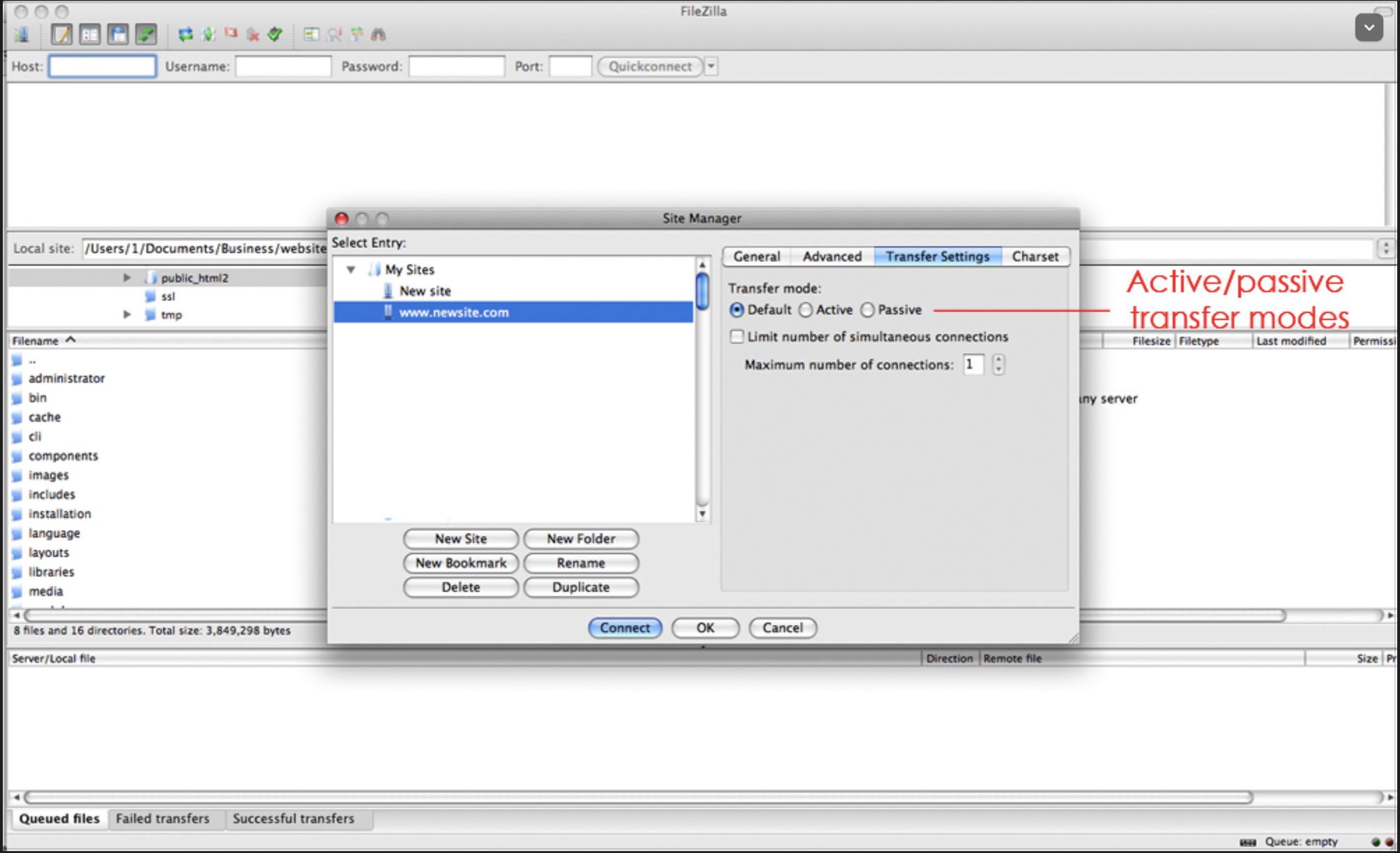Image resolution: width=1400 pixels, height=853 pixels.
Task: Toggle transfer queue display icon
Action: [146, 34]
